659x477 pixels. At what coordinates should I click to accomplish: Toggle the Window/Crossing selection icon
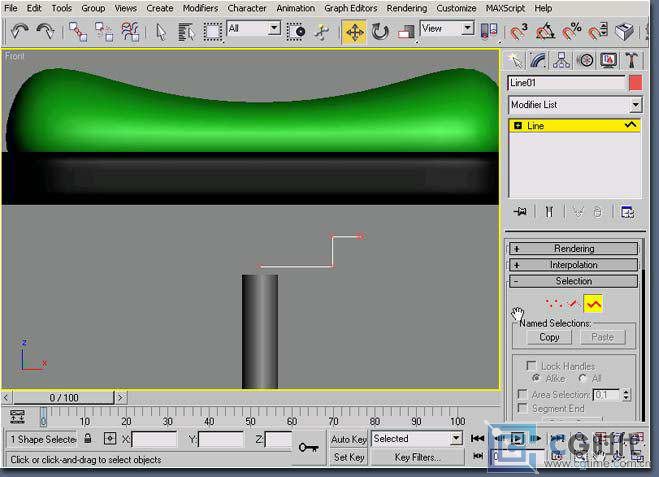tap(295, 32)
